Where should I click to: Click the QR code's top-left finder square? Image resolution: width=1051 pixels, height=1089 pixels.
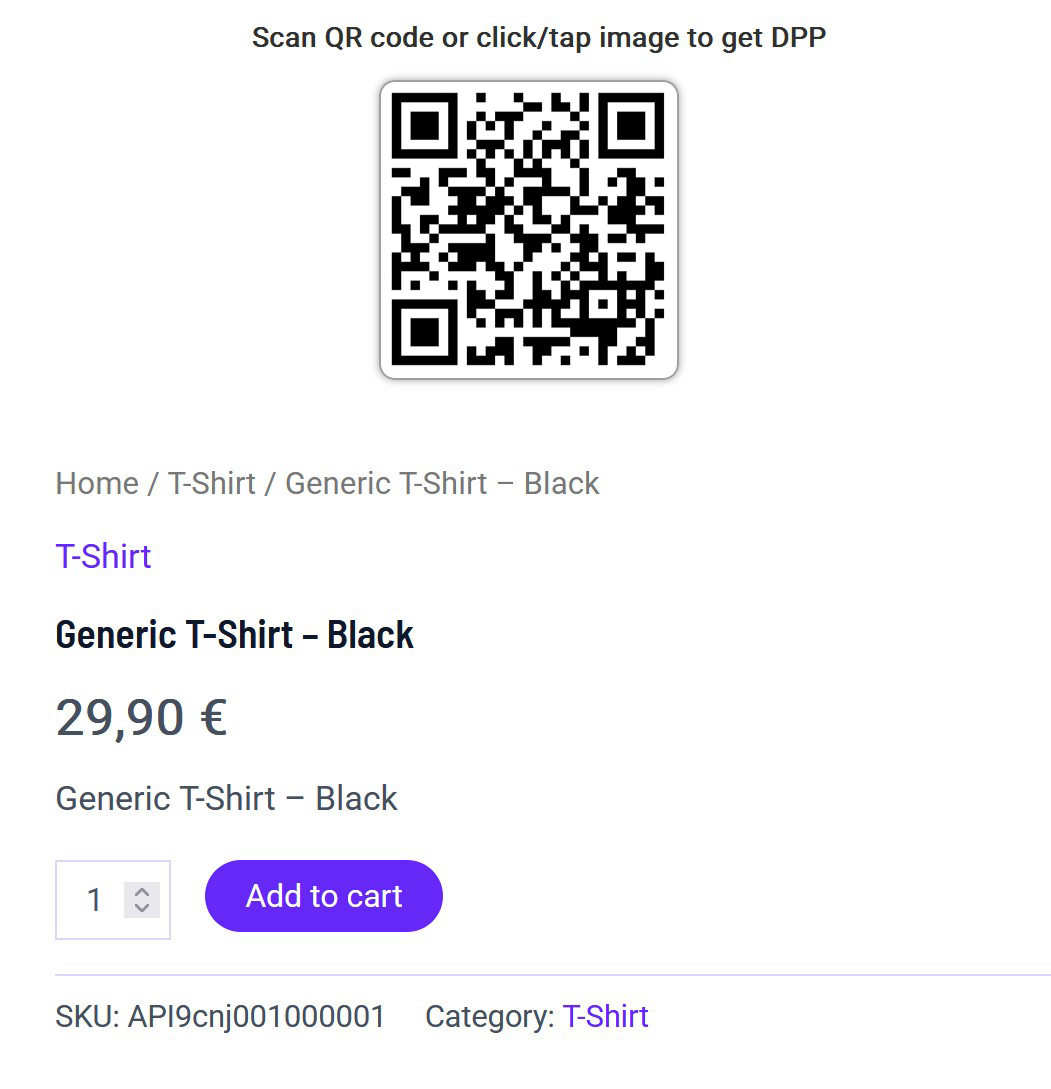(x=425, y=127)
